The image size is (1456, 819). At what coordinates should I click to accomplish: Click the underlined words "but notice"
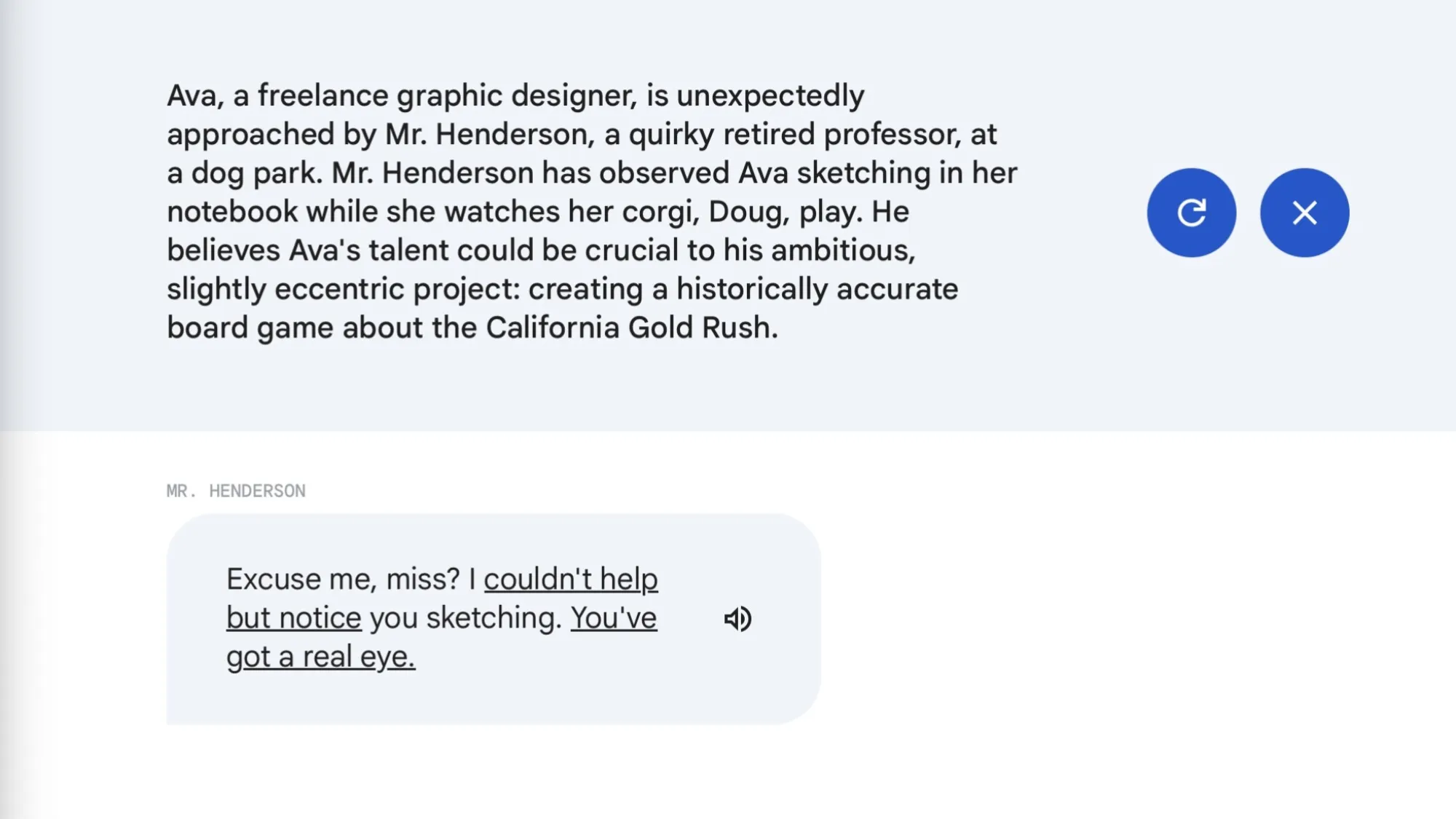click(293, 618)
